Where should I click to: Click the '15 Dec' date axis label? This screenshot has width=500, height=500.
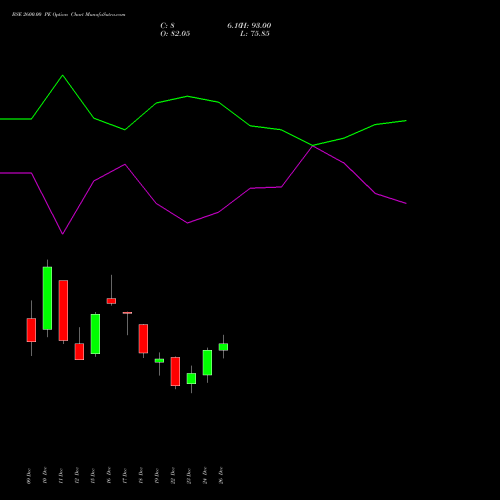pyautogui.click(x=93, y=476)
